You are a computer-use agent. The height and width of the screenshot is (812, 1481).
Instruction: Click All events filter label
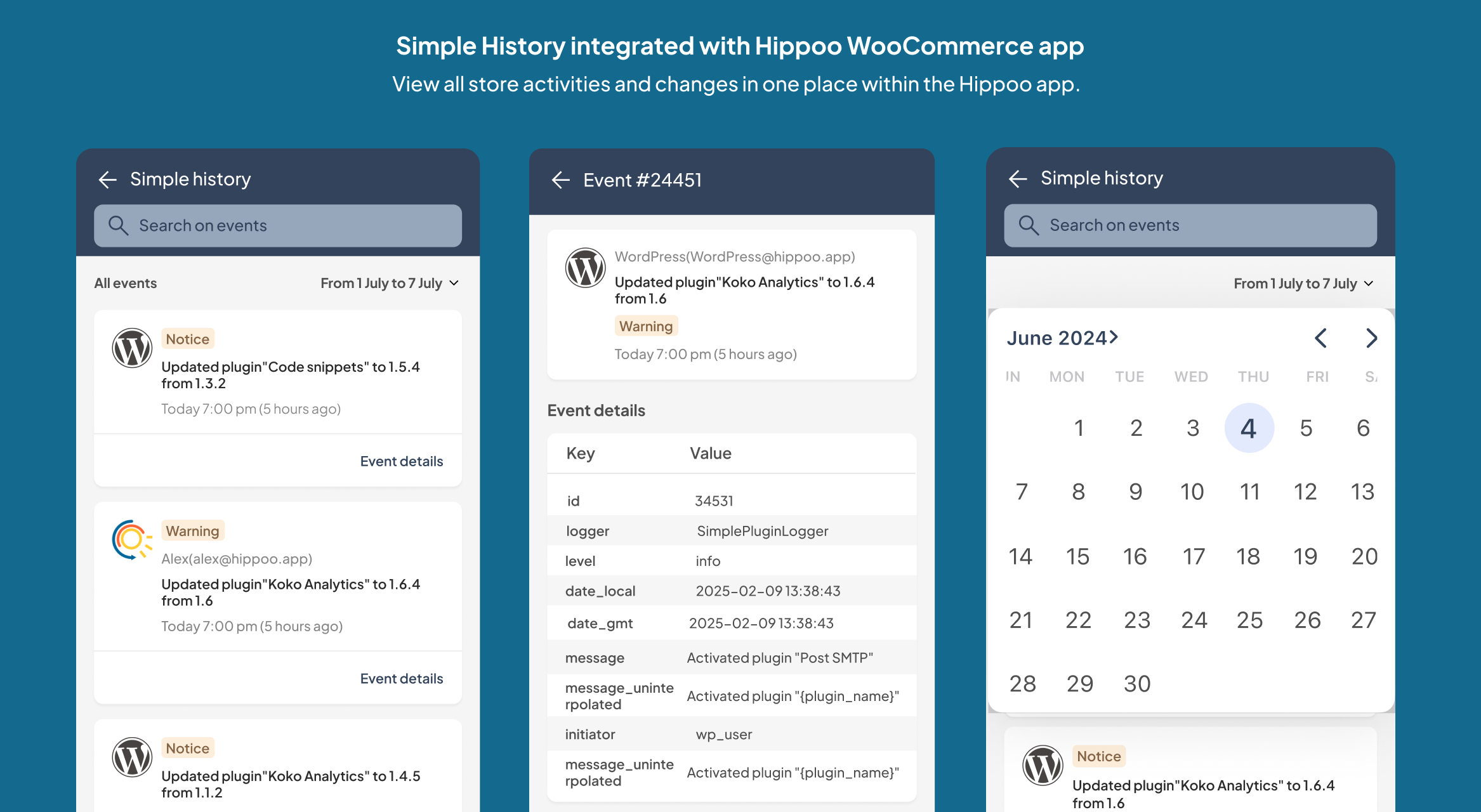tap(126, 283)
